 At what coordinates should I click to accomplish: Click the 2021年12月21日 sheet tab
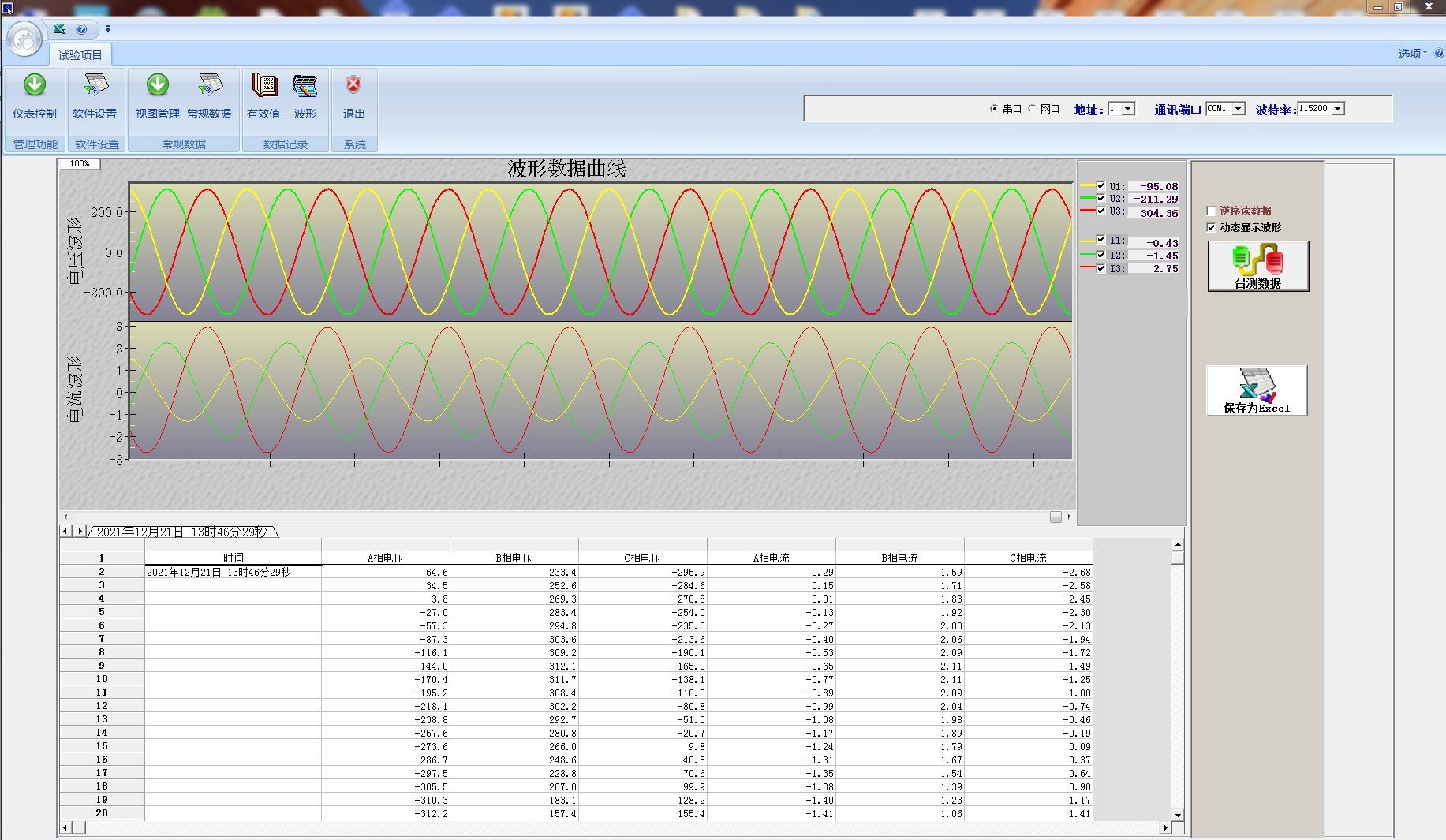pyautogui.click(x=182, y=532)
